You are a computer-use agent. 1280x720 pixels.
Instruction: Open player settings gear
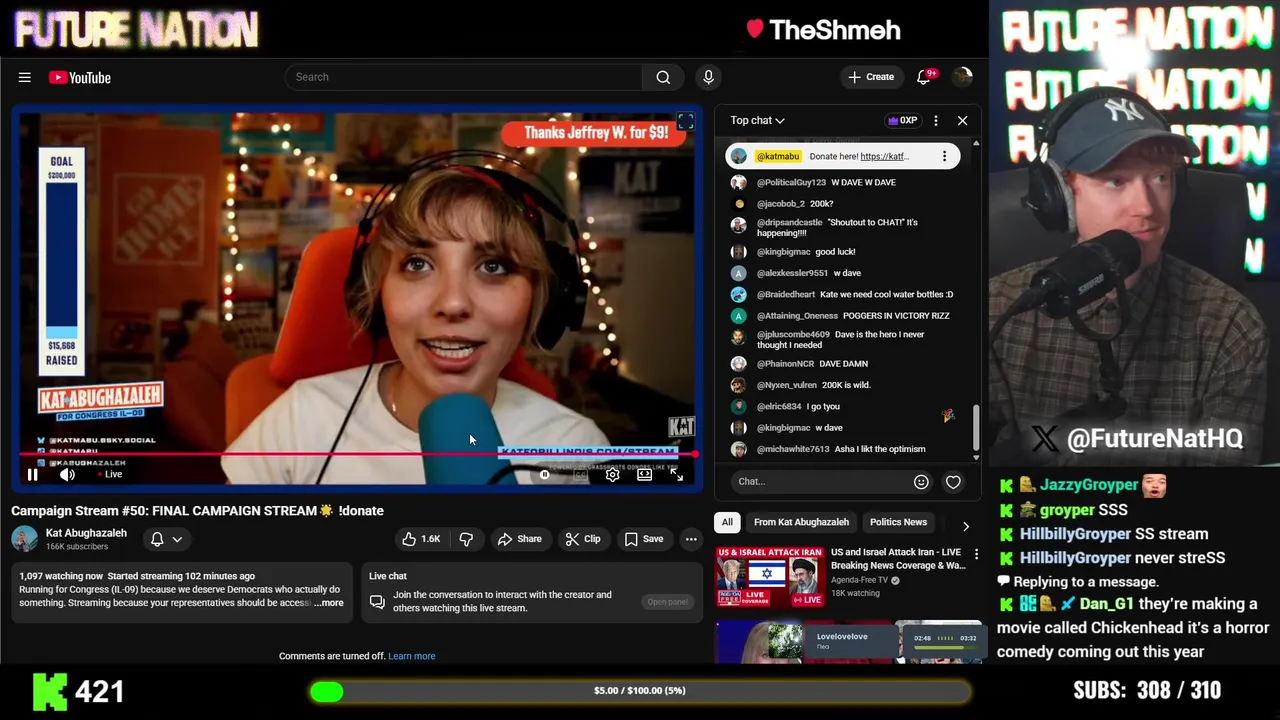[612, 475]
